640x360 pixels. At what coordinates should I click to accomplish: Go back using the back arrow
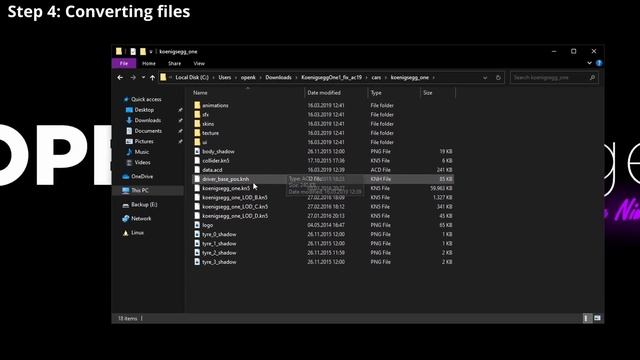pyautogui.click(x=120, y=78)
